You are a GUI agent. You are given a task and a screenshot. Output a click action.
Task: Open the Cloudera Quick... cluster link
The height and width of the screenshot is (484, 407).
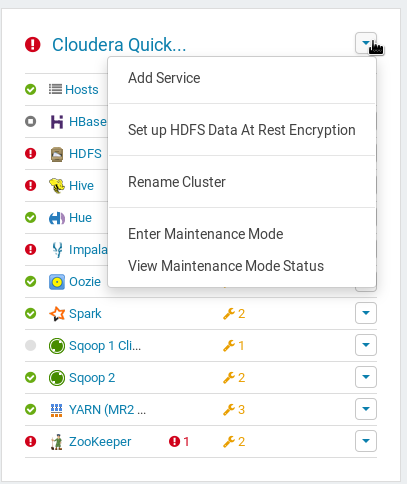[119, 45]
